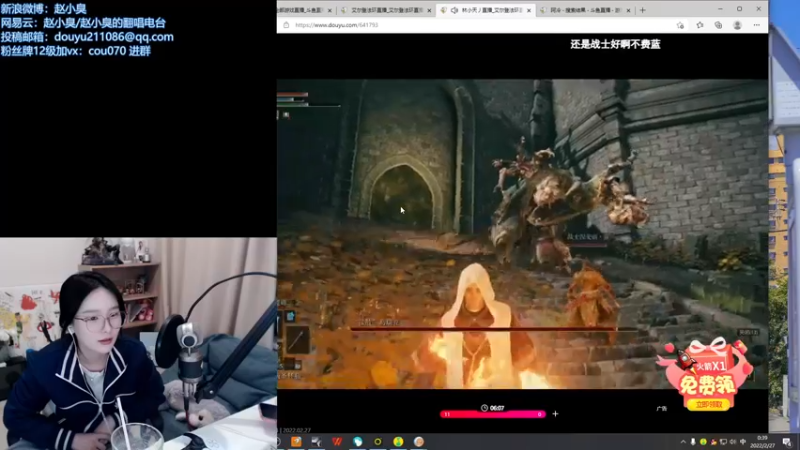Open the browser settings ellipsis menu
Screen dimensions: 800x450
[x=757, y=25]
